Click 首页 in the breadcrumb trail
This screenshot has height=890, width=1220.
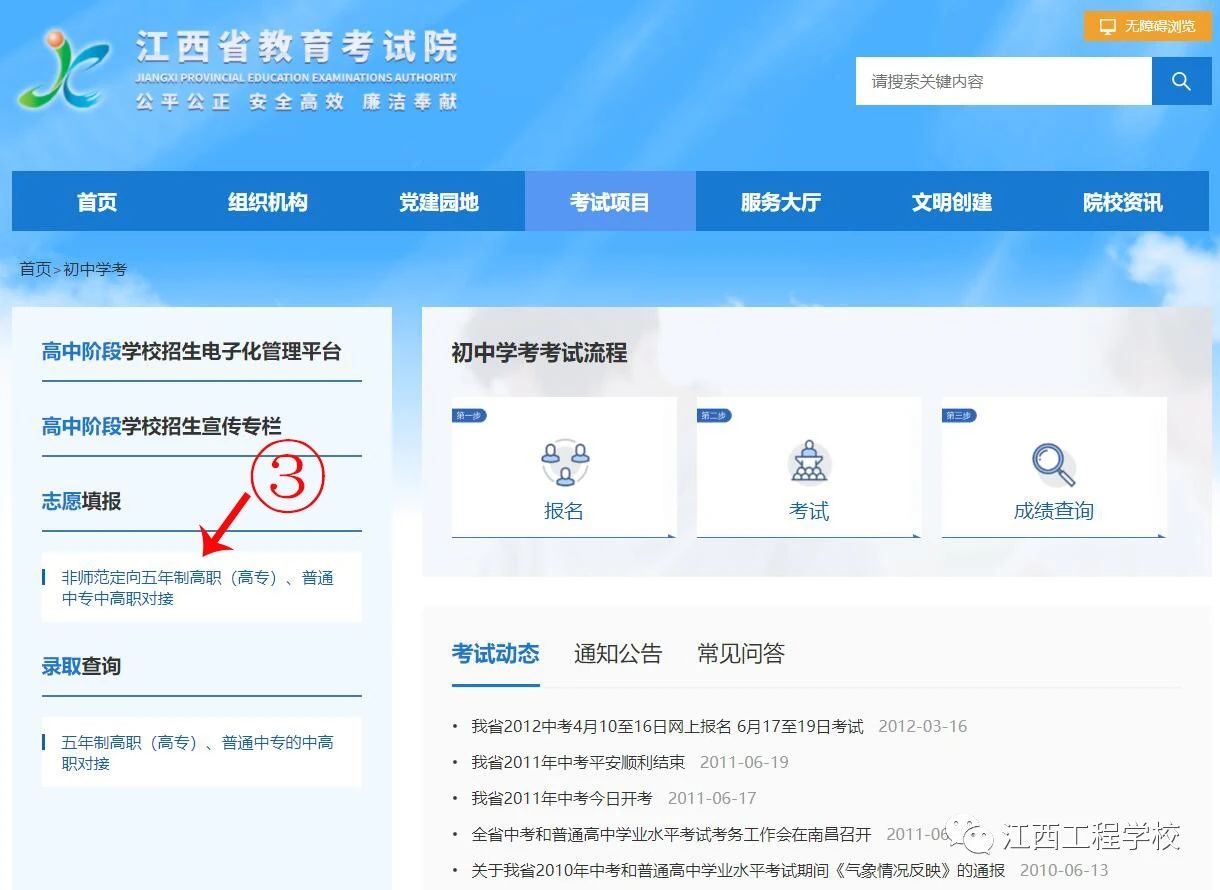36,268
